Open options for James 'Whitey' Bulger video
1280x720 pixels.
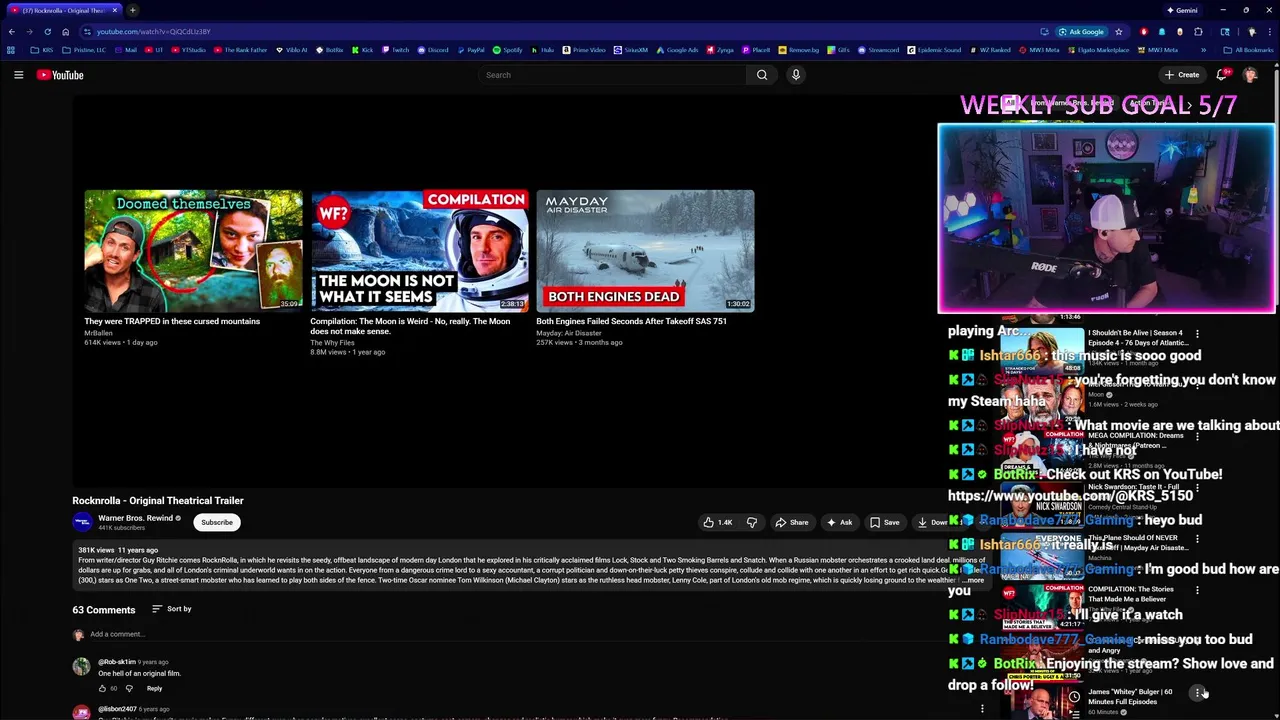pyautogui.click(x=1197, y=693)
